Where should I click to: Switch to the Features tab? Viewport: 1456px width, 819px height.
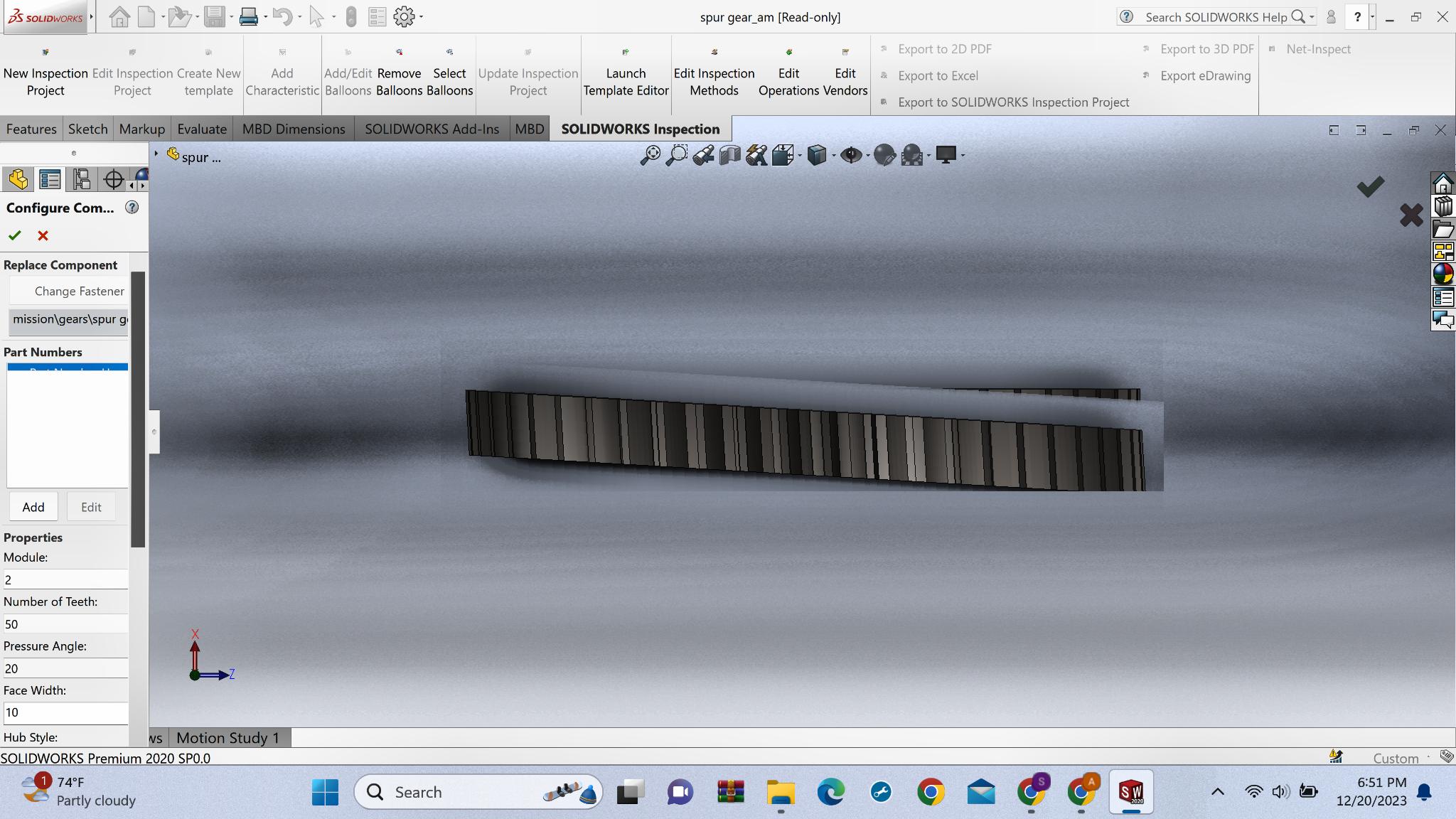coord(31,129)
